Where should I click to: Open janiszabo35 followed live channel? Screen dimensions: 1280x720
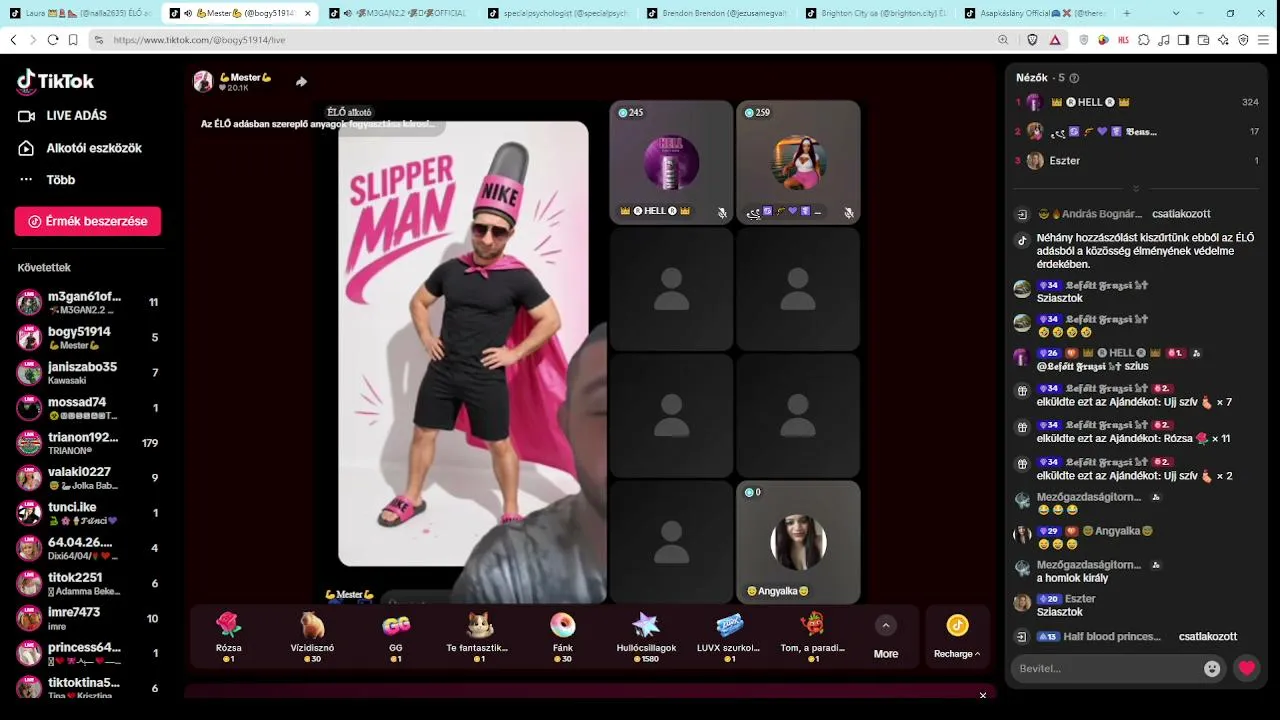[x=88, y=373]
